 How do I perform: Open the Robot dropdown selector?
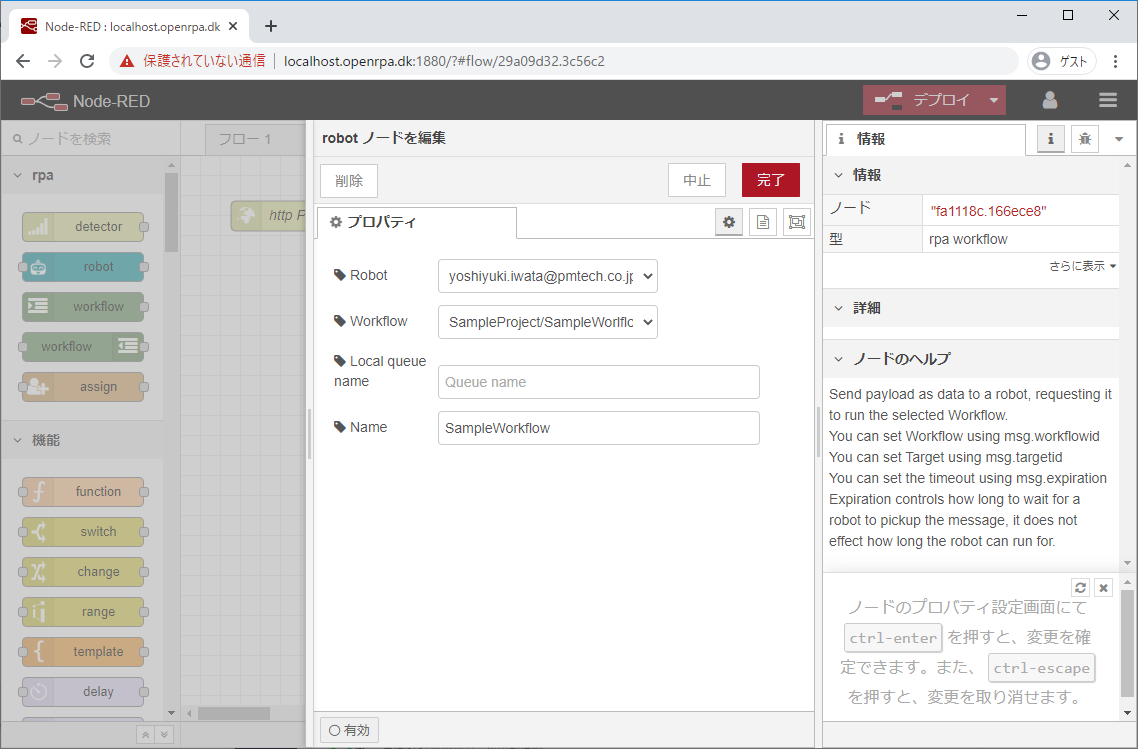click(547, 276)
